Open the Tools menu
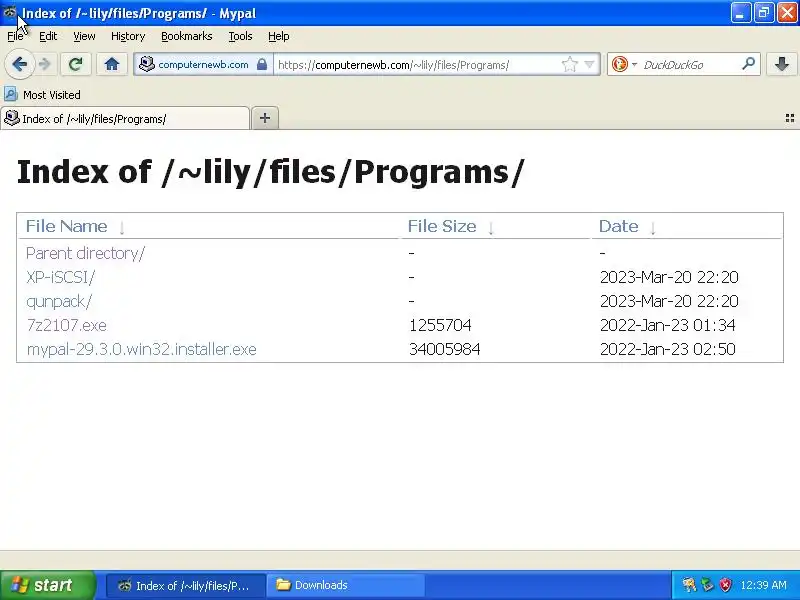This screenshot has width=800, height=600. [x=240, y=36]
